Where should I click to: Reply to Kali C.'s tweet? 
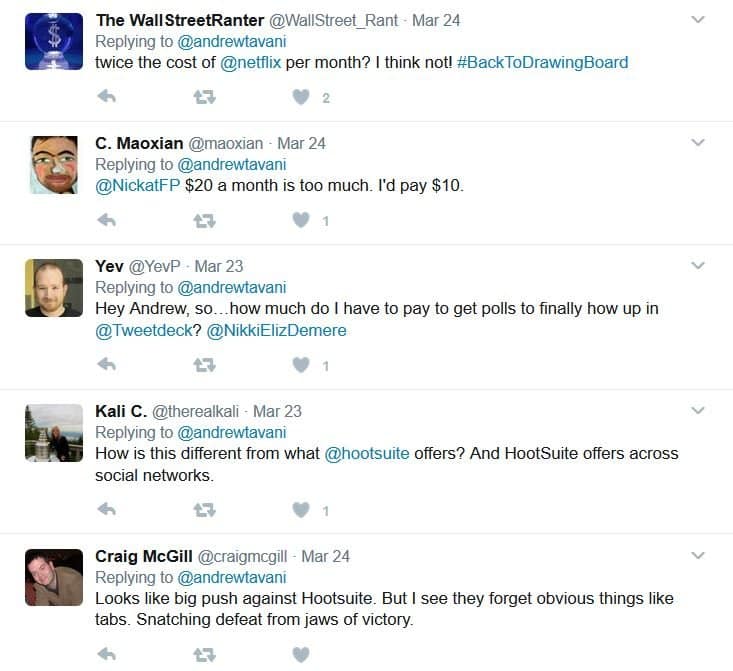(107, 509)
